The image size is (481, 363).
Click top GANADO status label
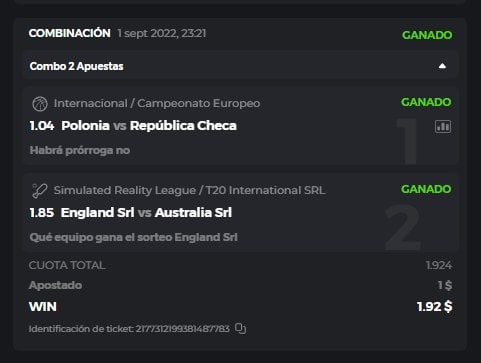point(427,35)
